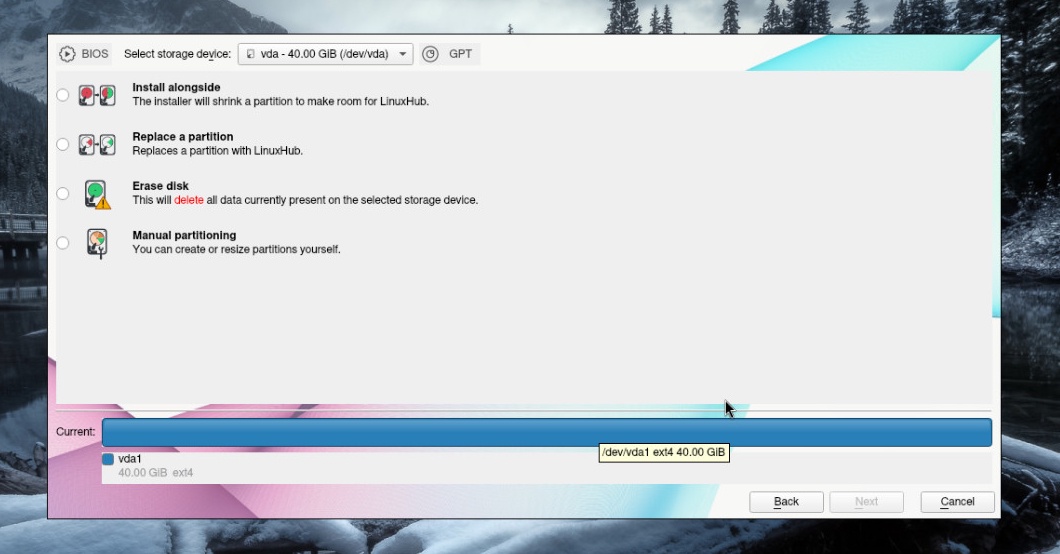Click the Manual partitioning disk icon
This screenshot has height=554, width=1060.
(97, 243)
